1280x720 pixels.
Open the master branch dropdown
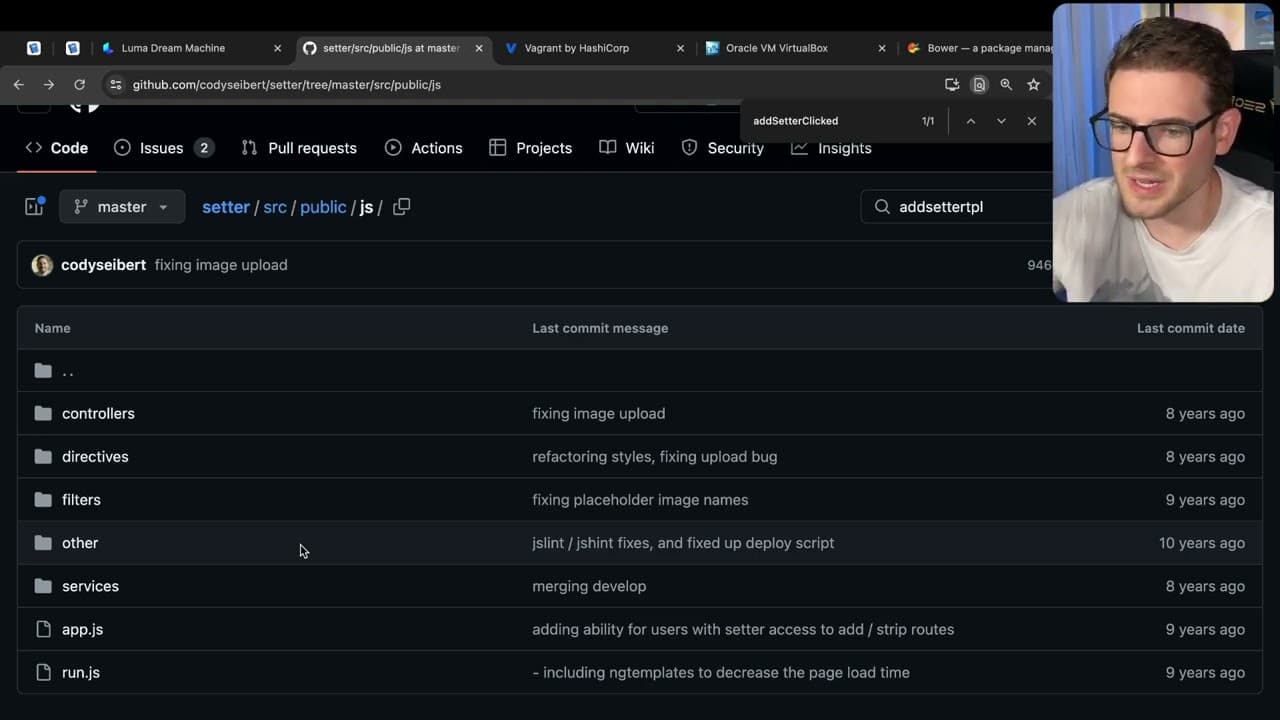coord(122,207)
